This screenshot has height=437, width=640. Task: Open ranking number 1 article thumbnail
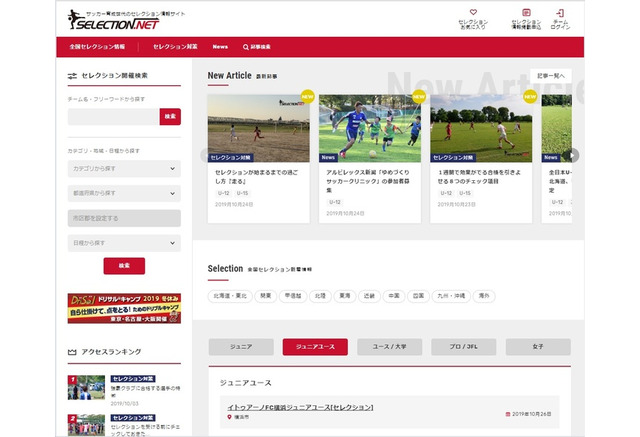(x=86, y=387)
